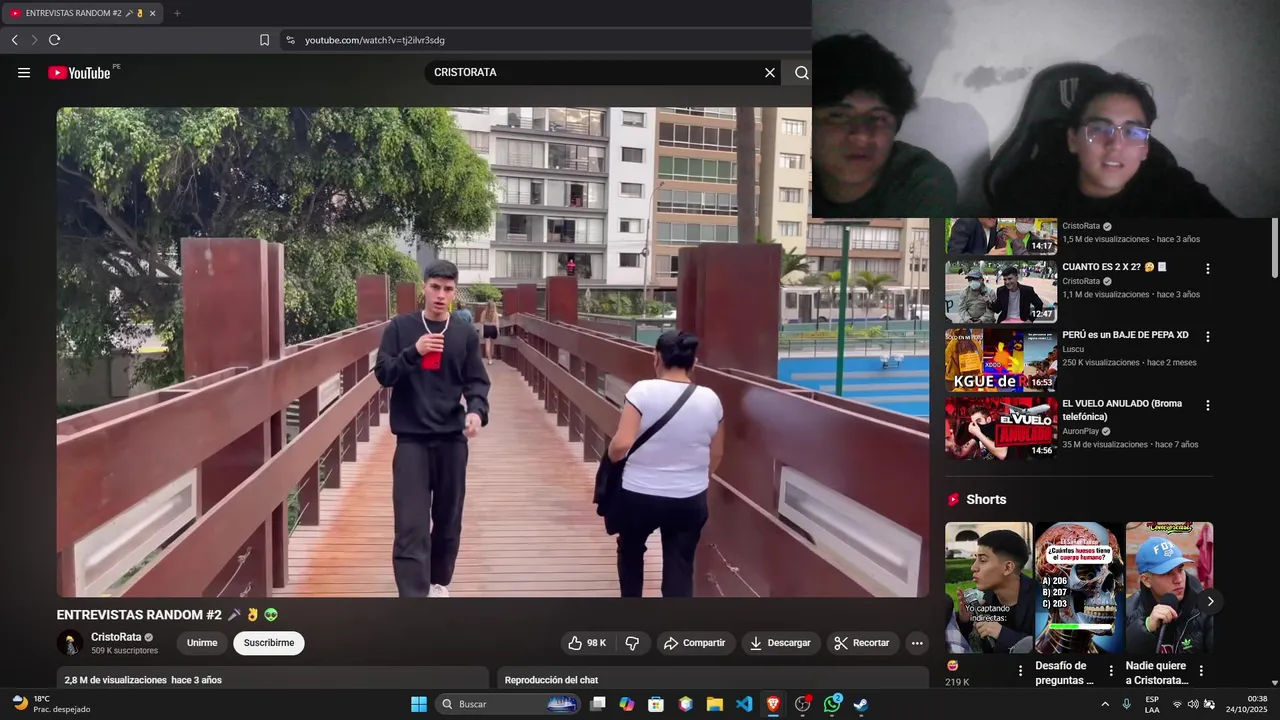The width and height of the screenshot is (1280, 720).
Task: Open the Nadie quiere a Cristorata short
Action: pos(1169,587)
